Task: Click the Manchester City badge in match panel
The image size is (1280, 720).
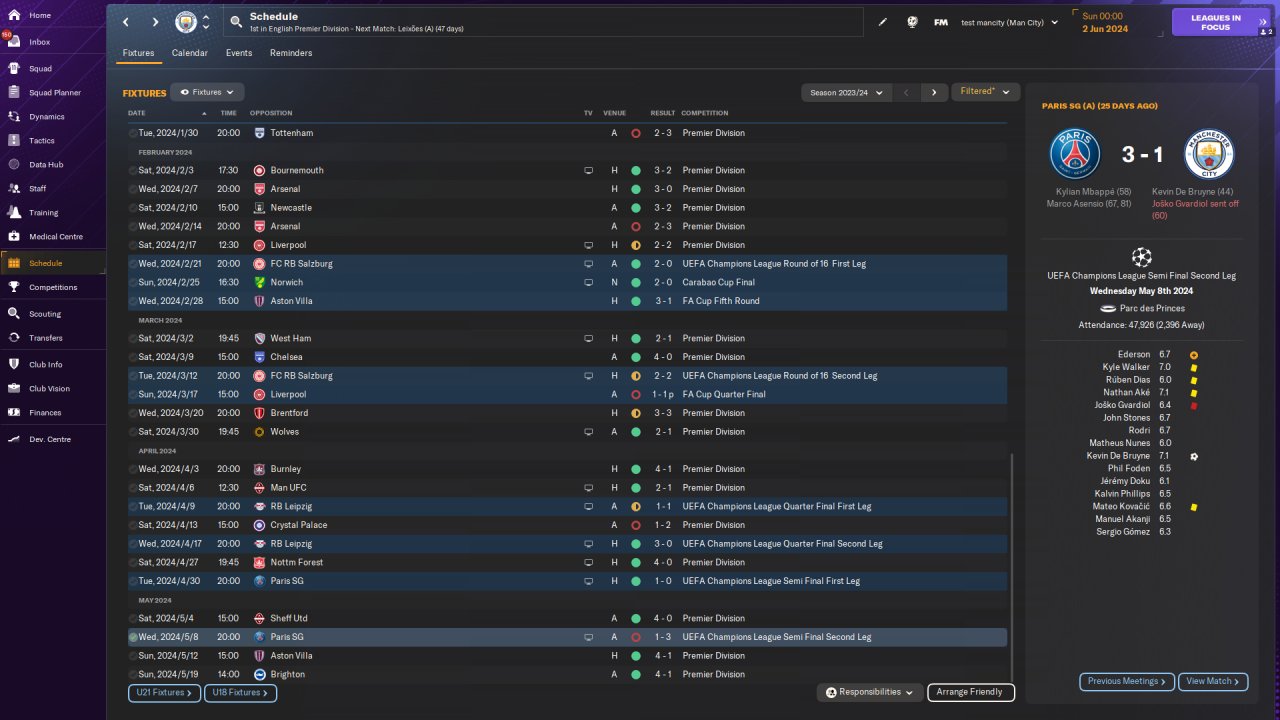Action: tap(1209, 154)
